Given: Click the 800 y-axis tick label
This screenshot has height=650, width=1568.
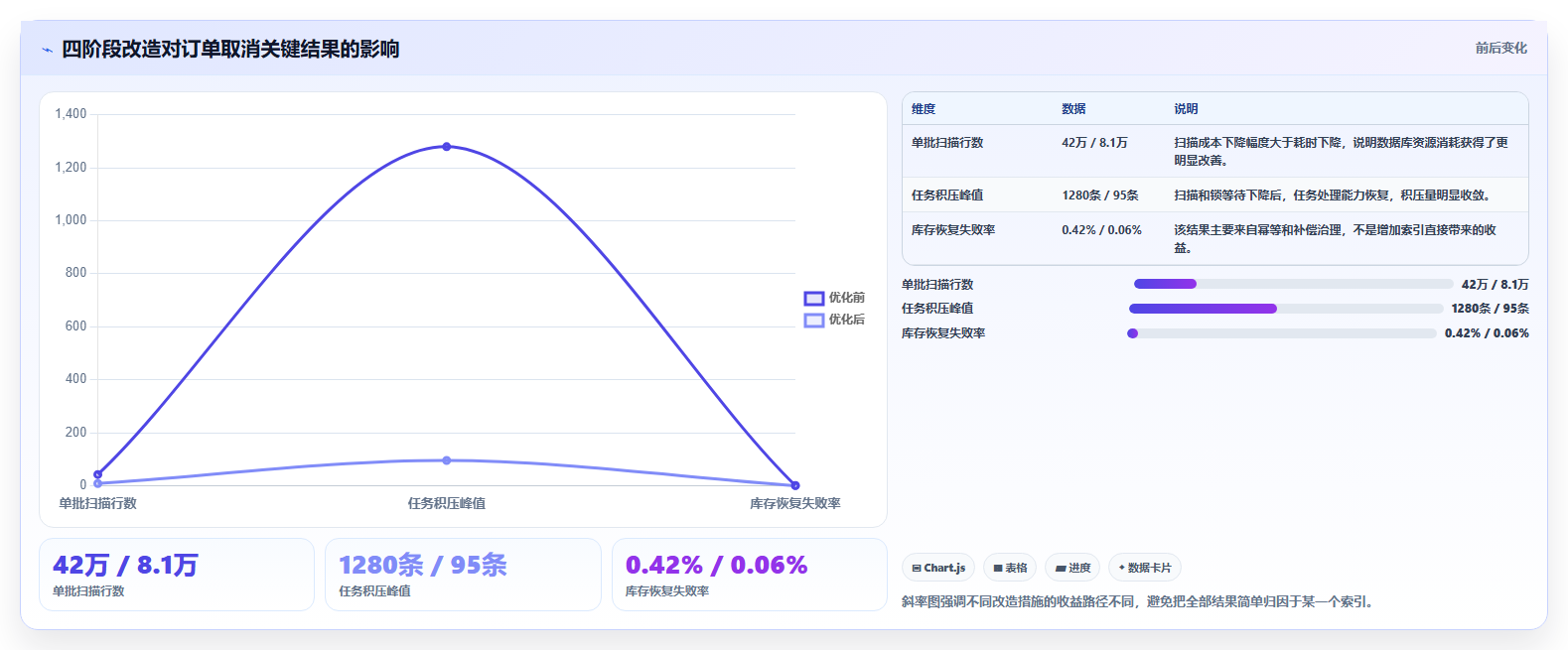Looking at the screenshot, I should tap(75, 273).
